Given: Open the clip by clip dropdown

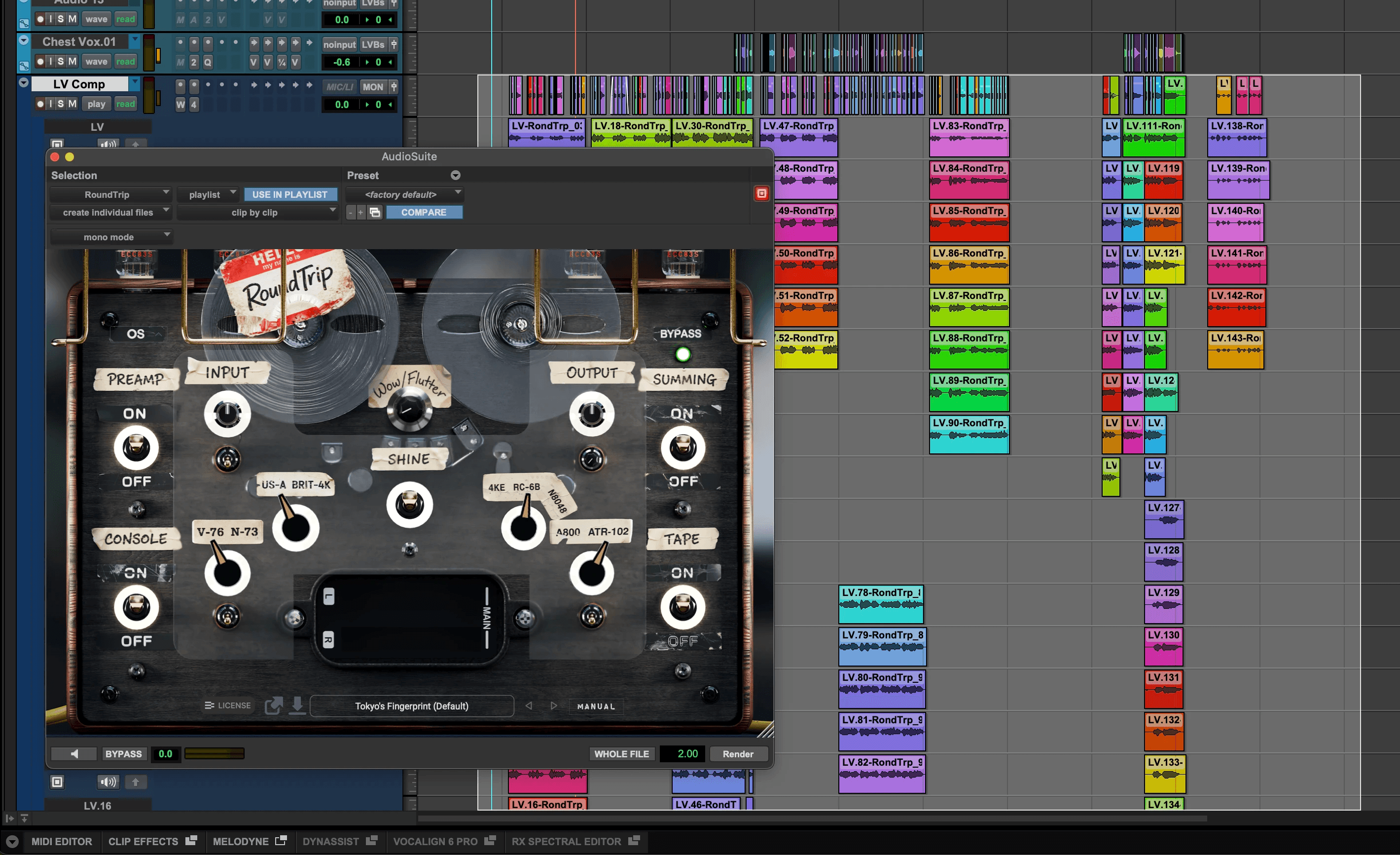Looking at the screenshot, I should 257,213.
